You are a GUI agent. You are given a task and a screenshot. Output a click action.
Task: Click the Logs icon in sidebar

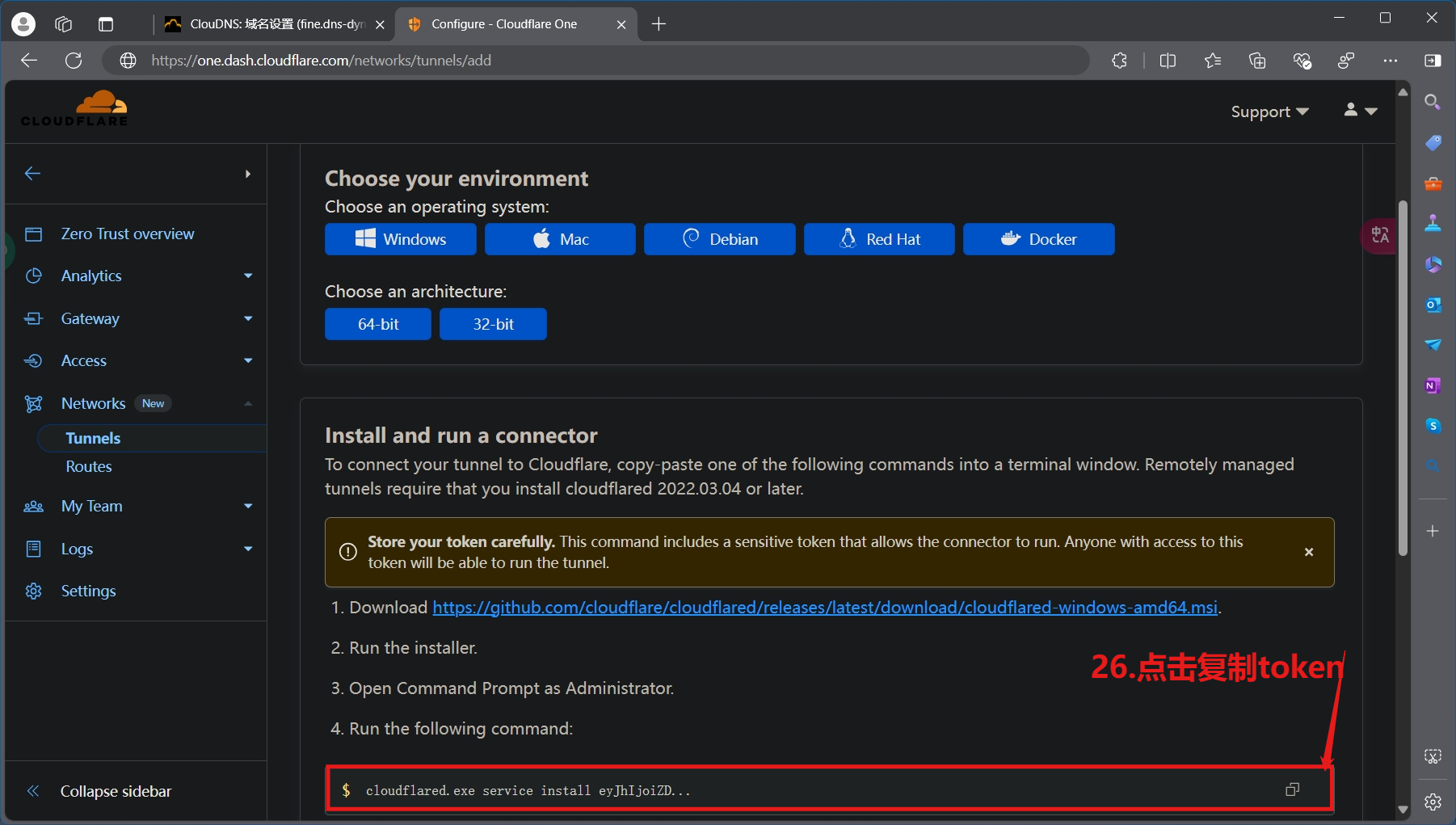tap(33, 549)
